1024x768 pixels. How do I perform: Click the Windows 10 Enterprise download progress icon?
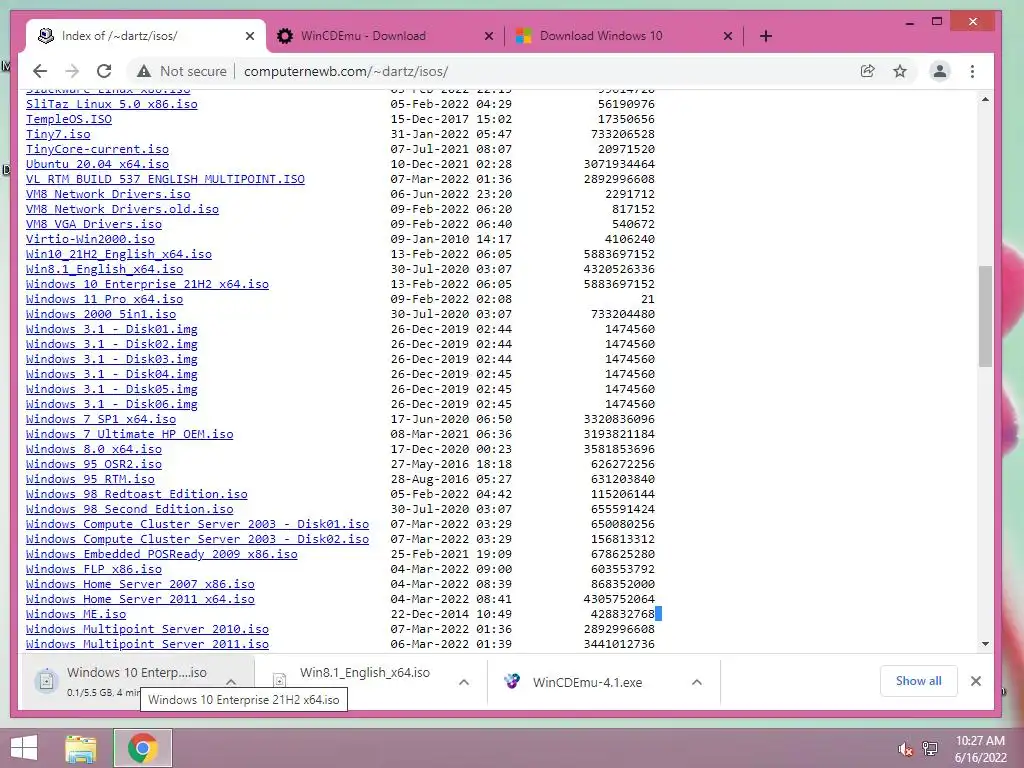pos(46,681)
